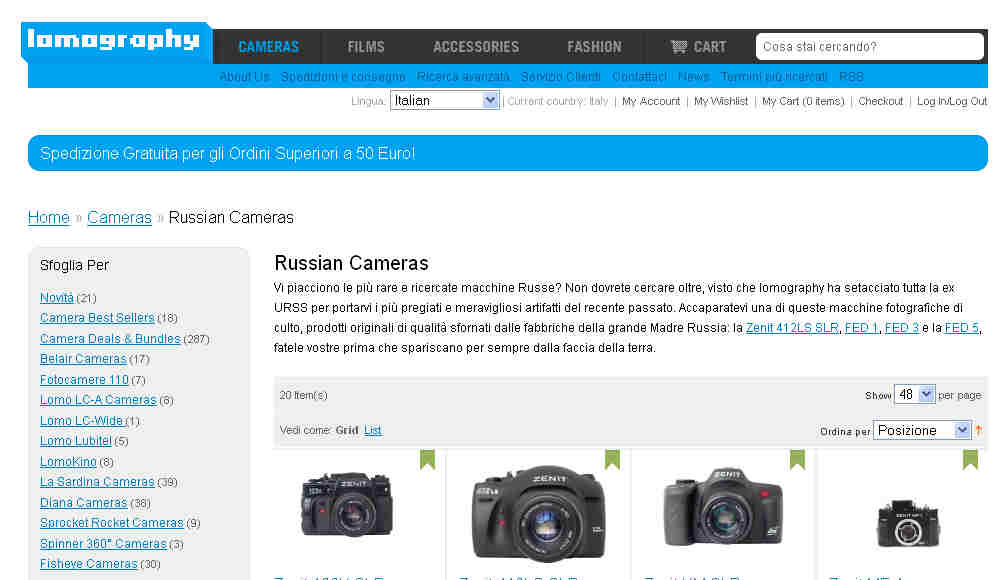This screenshot has height=580, width=994.
Task: Click second large Zenit camera thumbnail
Action: [539, 512]
